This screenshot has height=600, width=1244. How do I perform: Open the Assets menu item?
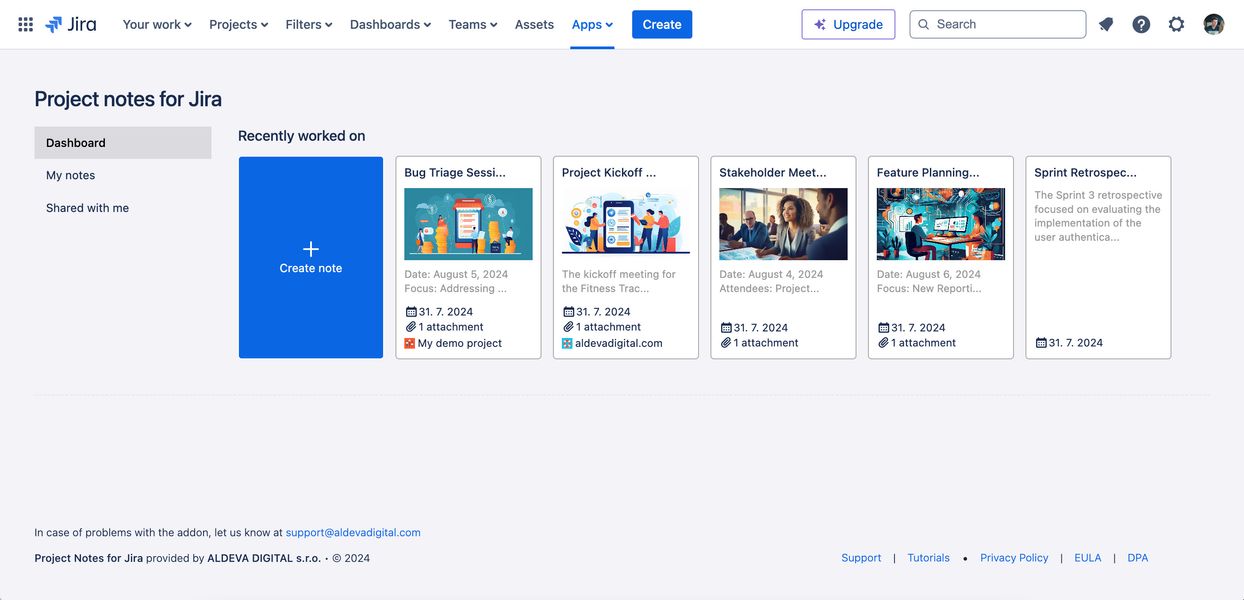click(x=534, y=24)
